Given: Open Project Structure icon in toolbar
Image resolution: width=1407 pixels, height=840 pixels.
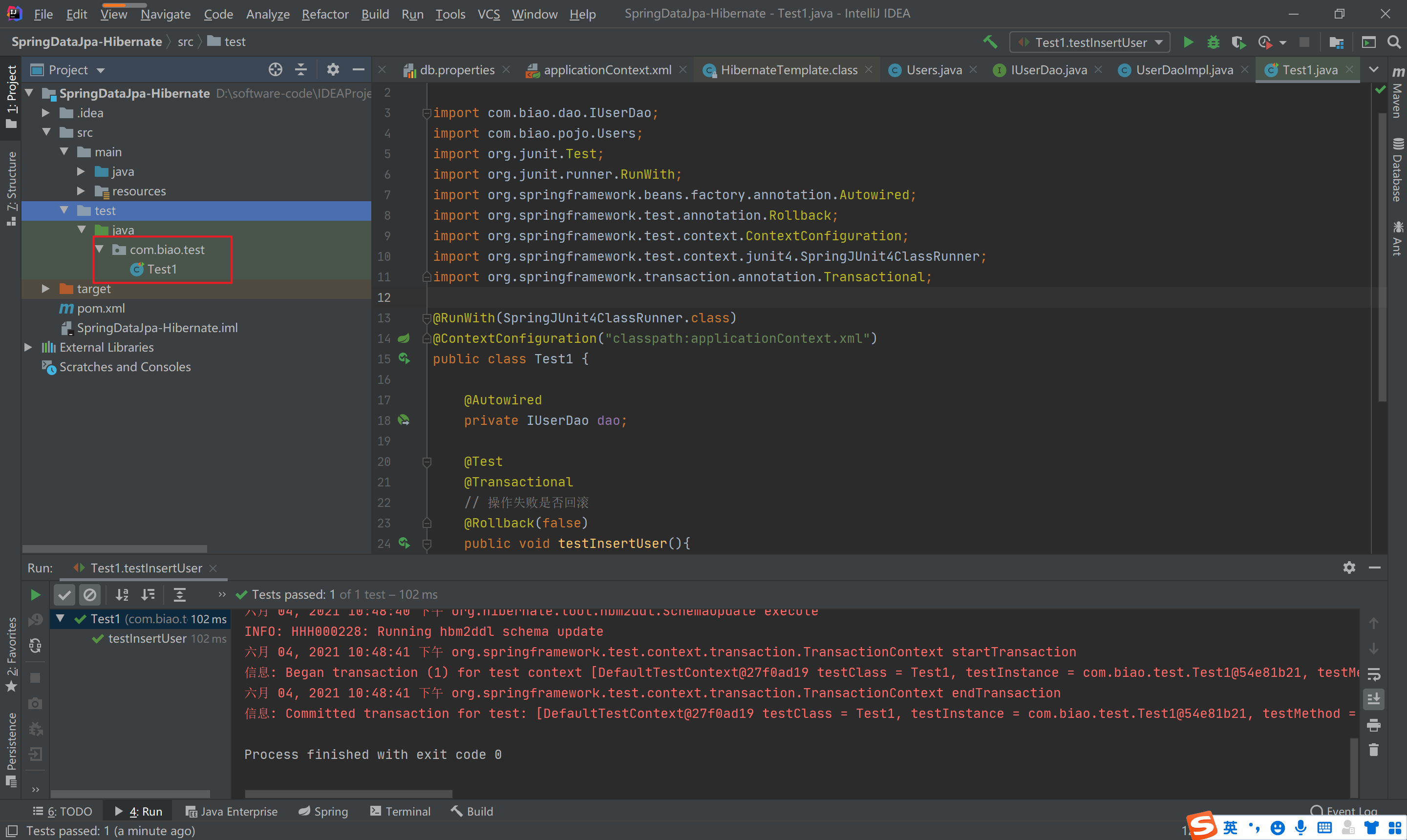Looking at the screenshot, I should click(x=1336, y=42).
